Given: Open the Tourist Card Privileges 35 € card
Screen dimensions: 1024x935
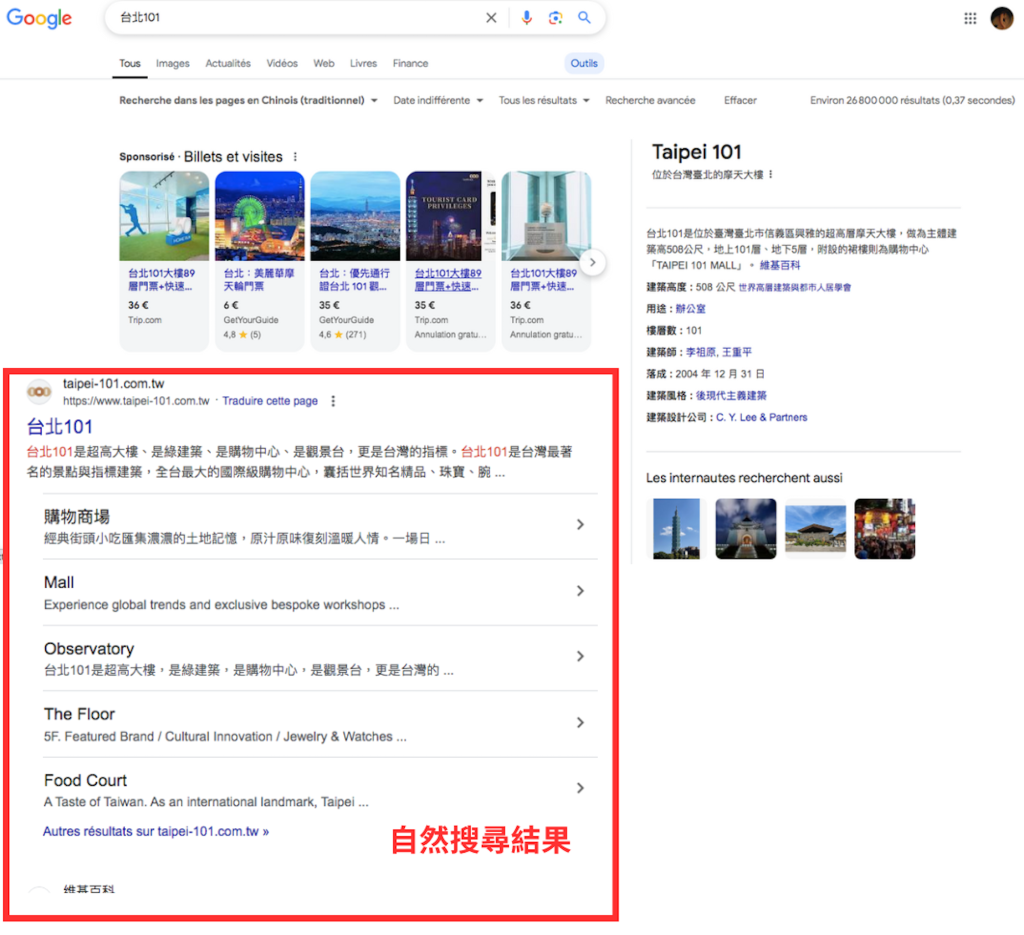Looking at the screenshot, I should click(x=450, y=261).
